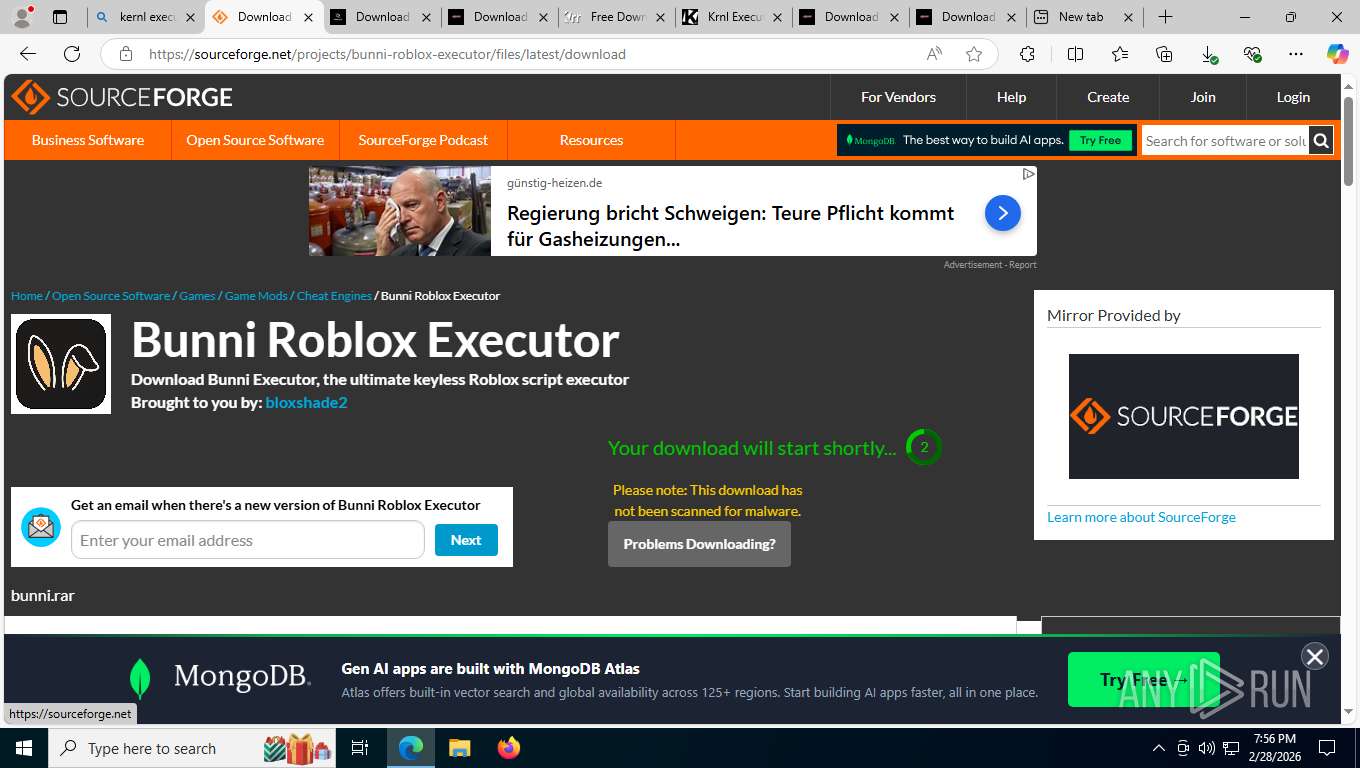Viewport: 1360px width, 768px height.
Task: Open the Downloads icon in browser toolbar
Action: tap(1208, 54)
